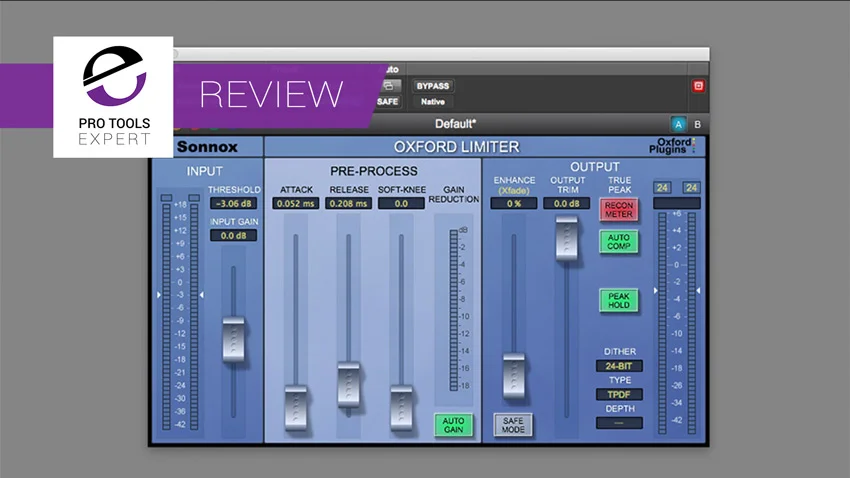
Task: Click the compare icon beside BYPASS
Action: coord(389,86)
